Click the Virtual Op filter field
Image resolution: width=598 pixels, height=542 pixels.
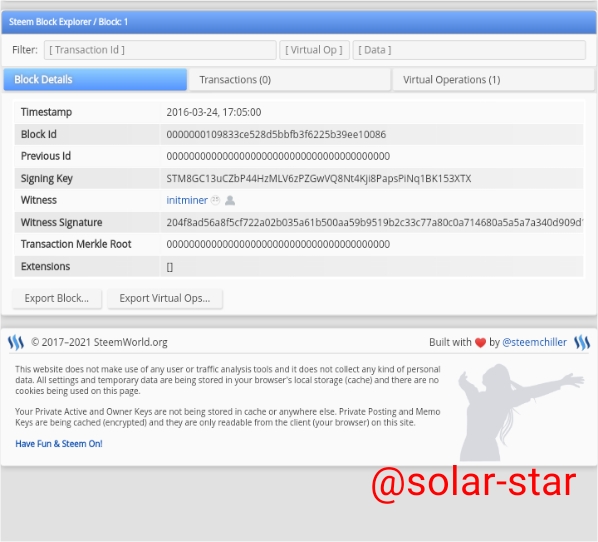point(314,50)
